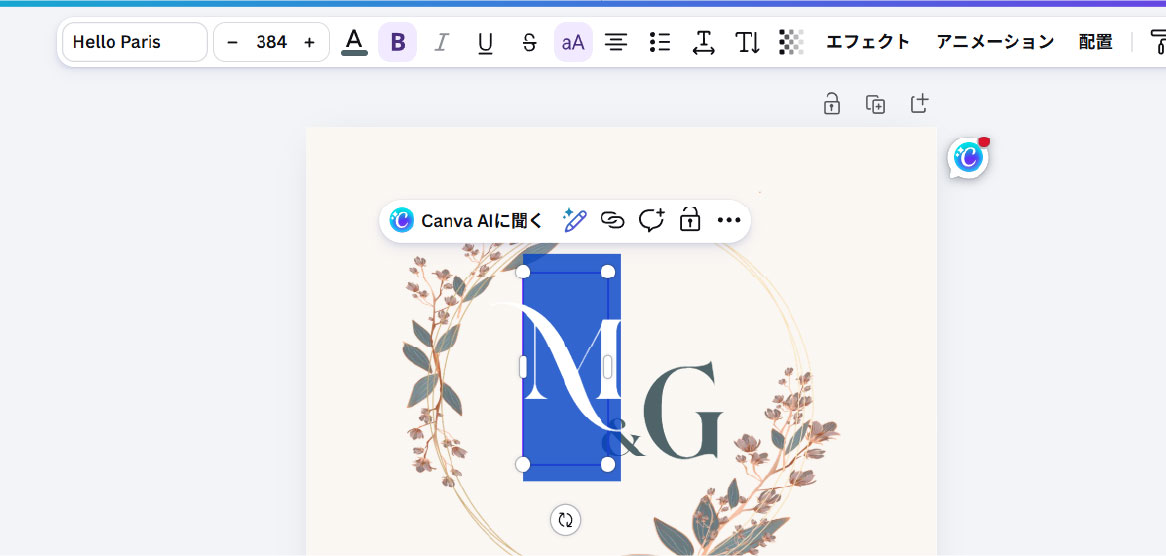Viewport: 1166px width, 556px height.
Task: Decrease font size with minus button
Action: (x=233, y=42)
